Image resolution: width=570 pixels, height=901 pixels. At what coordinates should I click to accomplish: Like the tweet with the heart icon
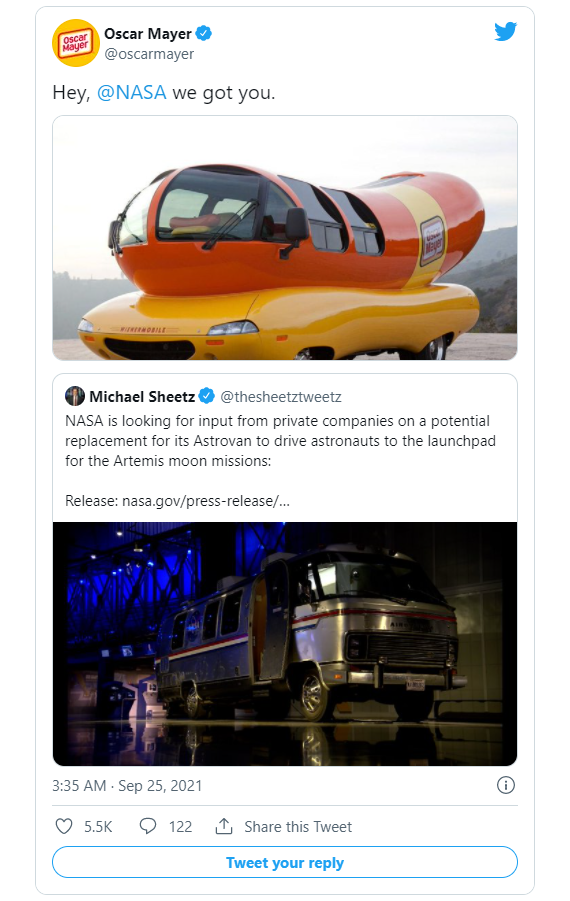pyautogui.click(x=64, y=826)
